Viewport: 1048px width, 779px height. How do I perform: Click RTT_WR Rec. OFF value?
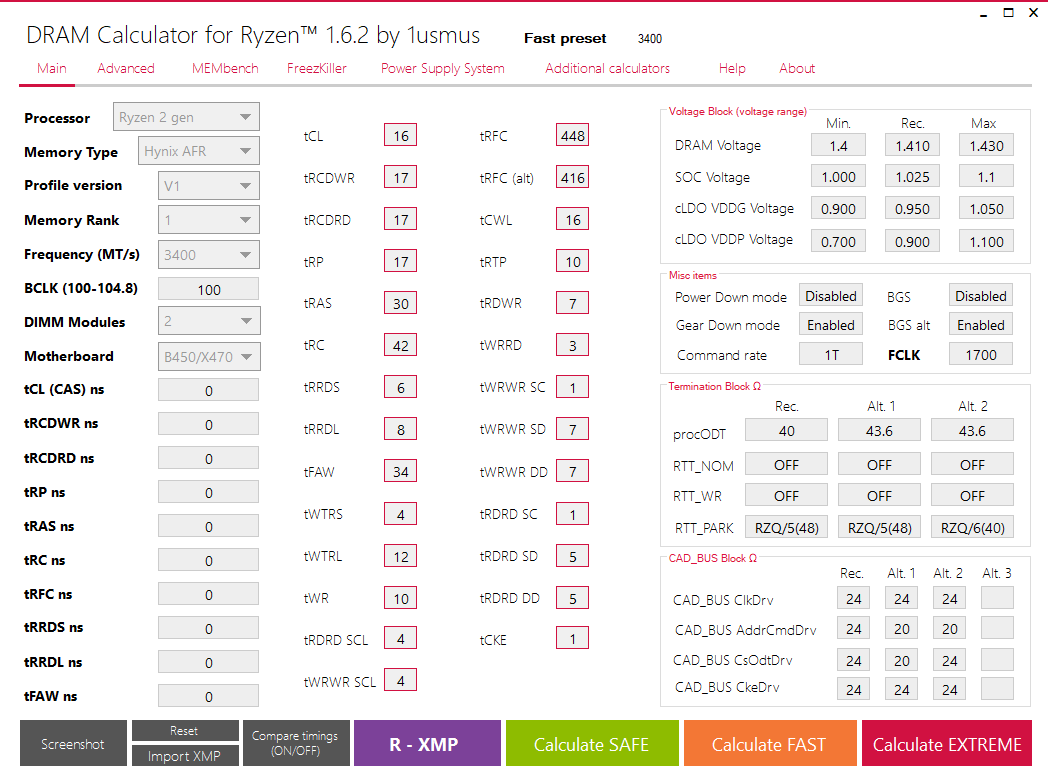point(786,495)
